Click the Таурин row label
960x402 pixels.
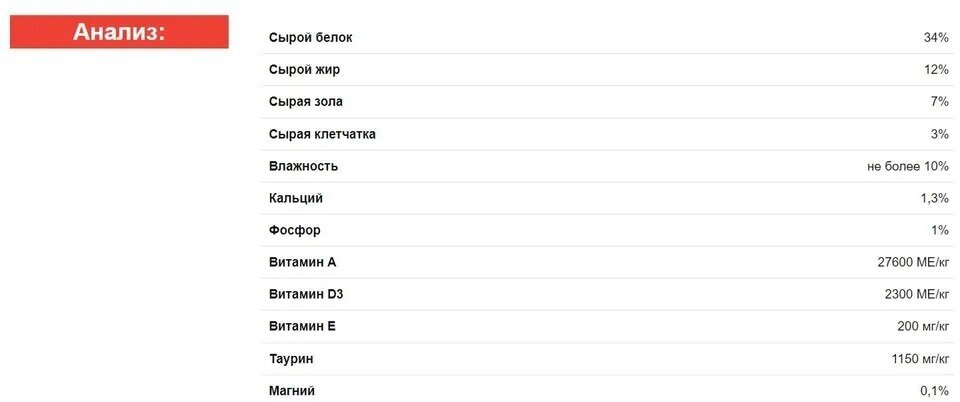pos(291,359)
